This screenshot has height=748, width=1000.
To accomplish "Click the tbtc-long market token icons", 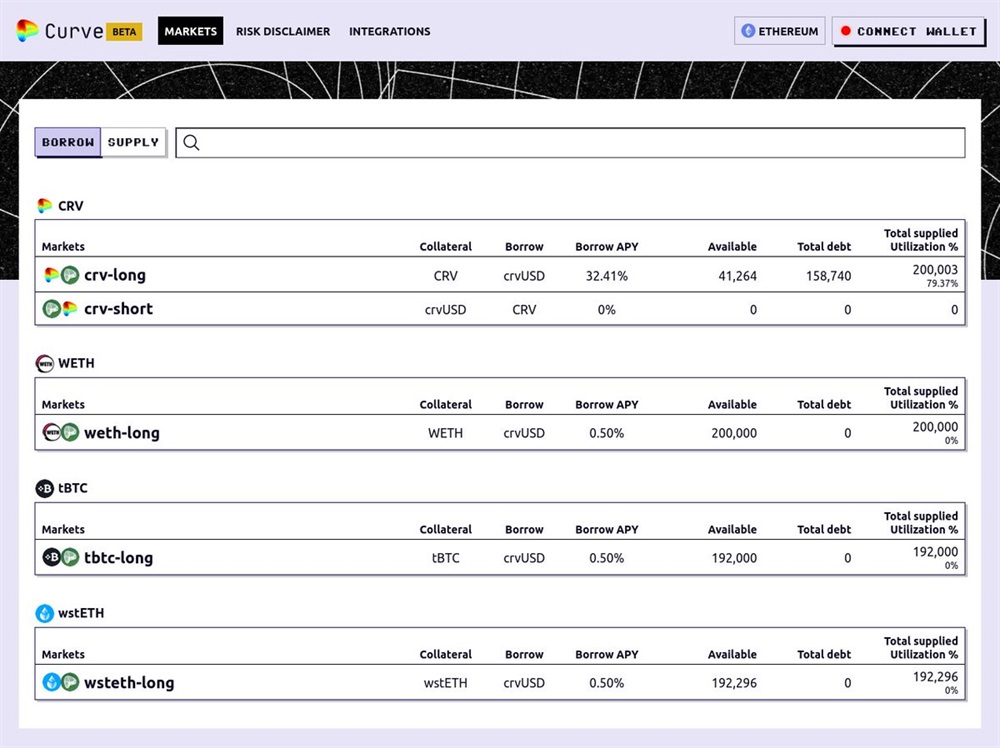I will (x=60, y=558).
